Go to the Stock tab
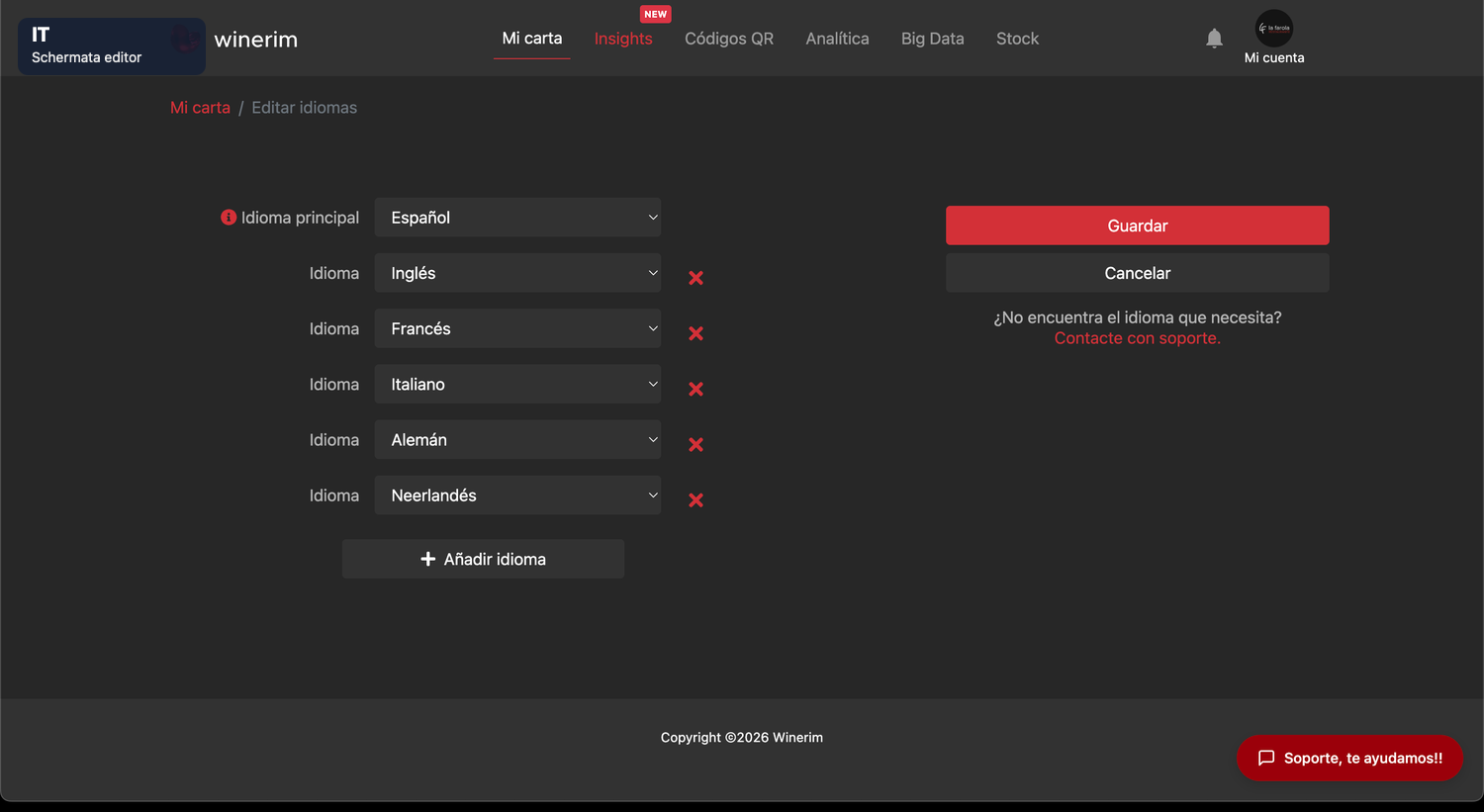 1017,39
